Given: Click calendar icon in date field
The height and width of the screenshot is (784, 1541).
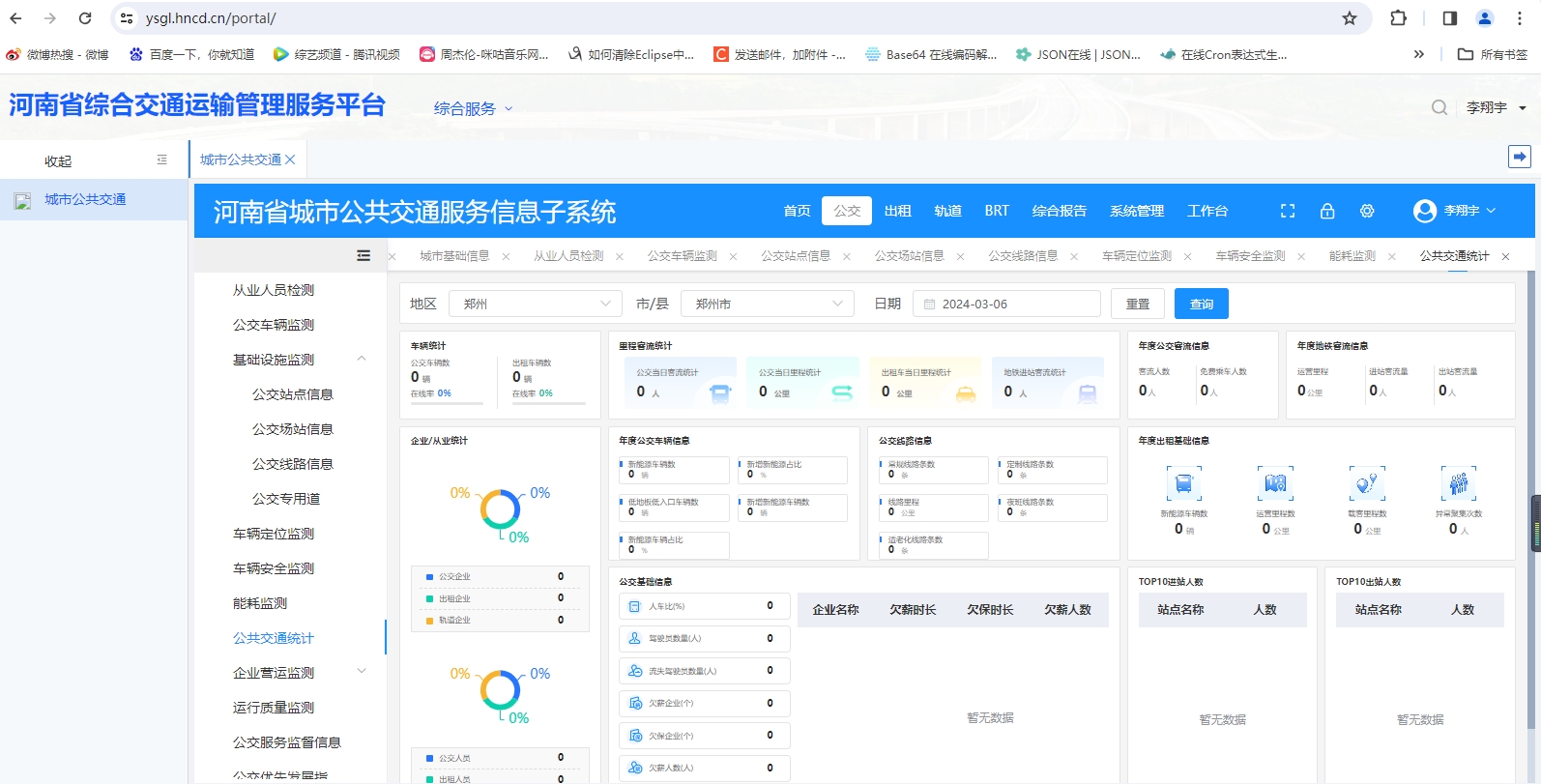Looking at the screenshot, I should [929, 305].
